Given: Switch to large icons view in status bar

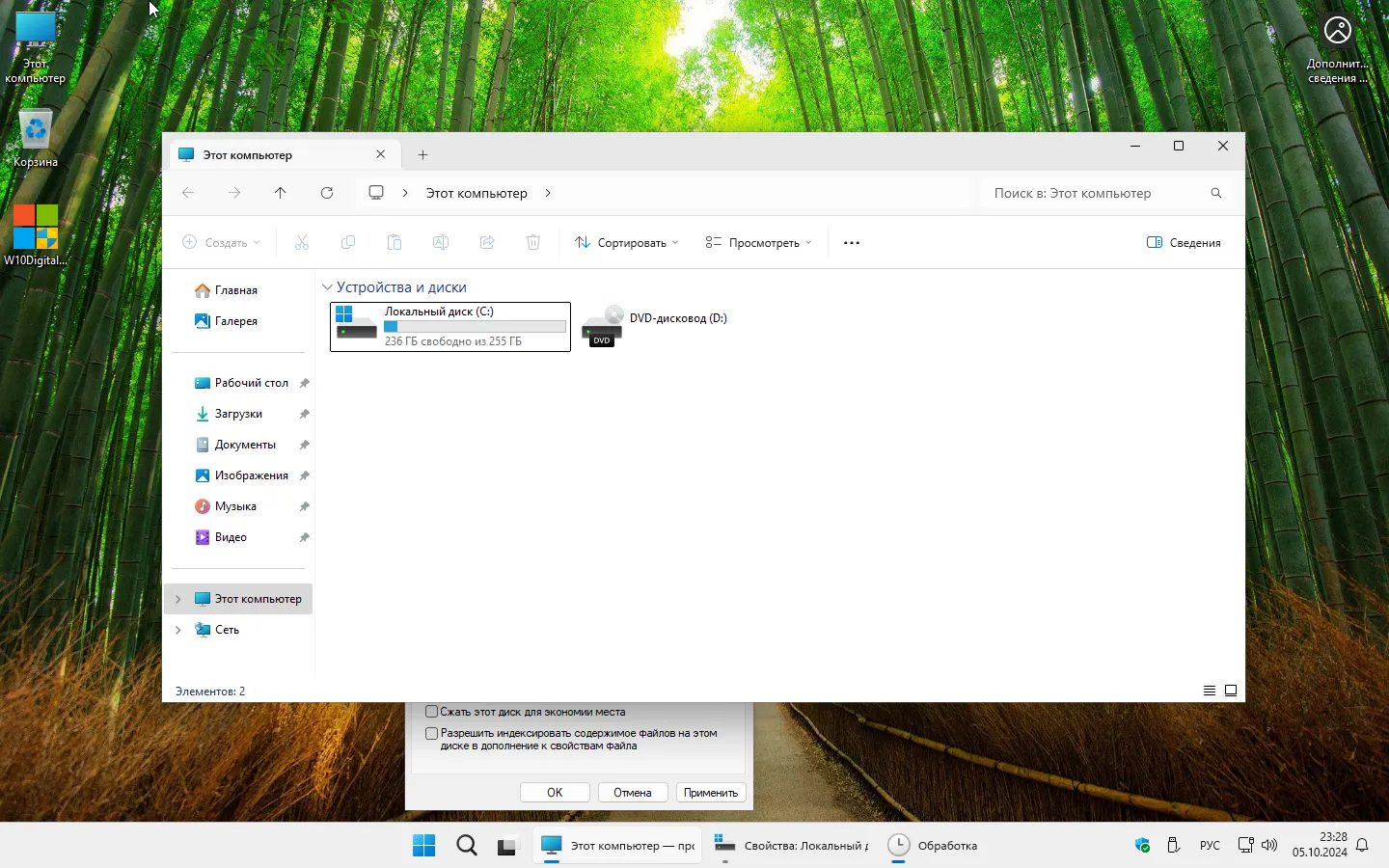Looking at the screenshot, I should pyautogui.click(x=1231, y=691).
